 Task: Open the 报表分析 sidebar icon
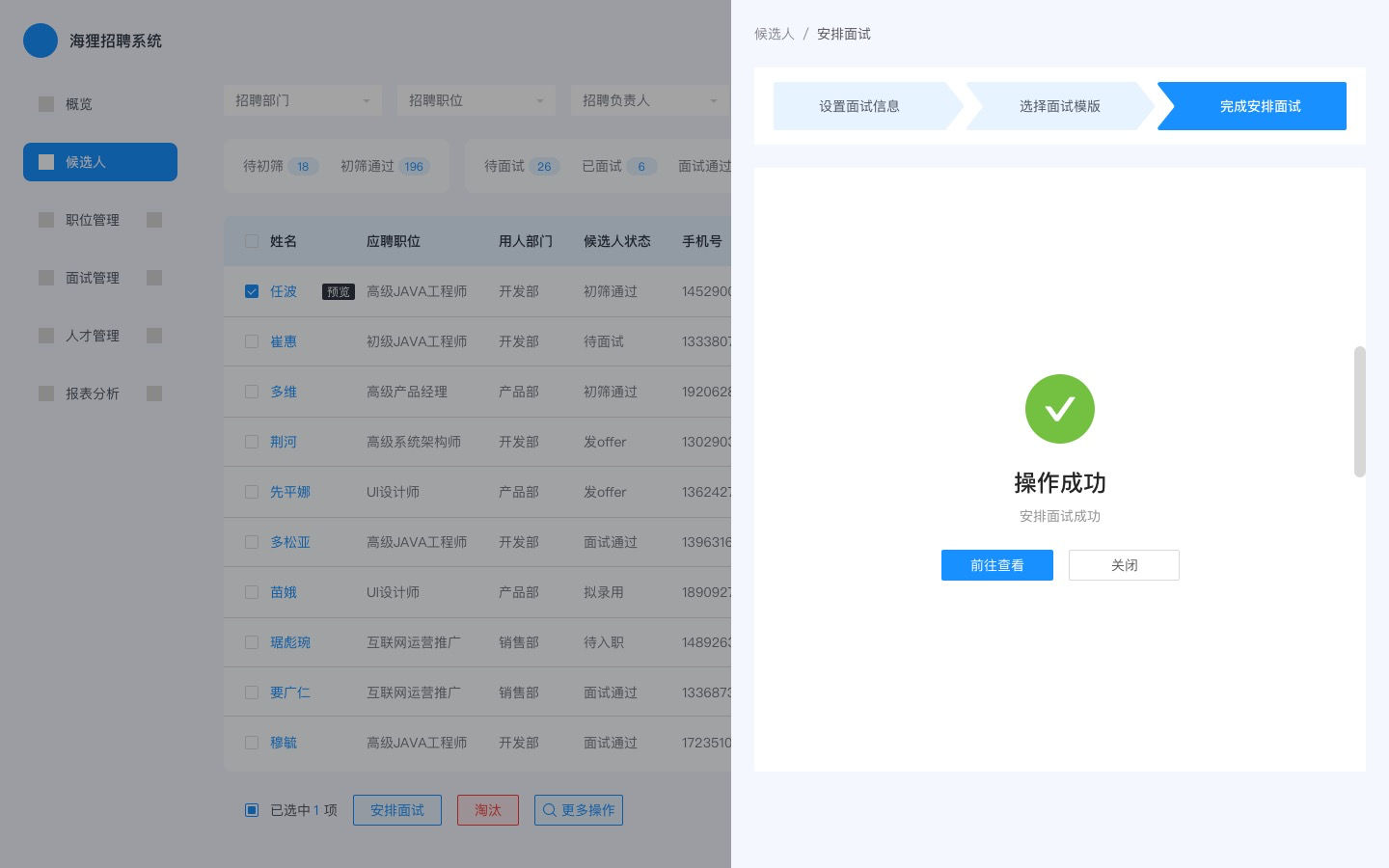(46, 393)
